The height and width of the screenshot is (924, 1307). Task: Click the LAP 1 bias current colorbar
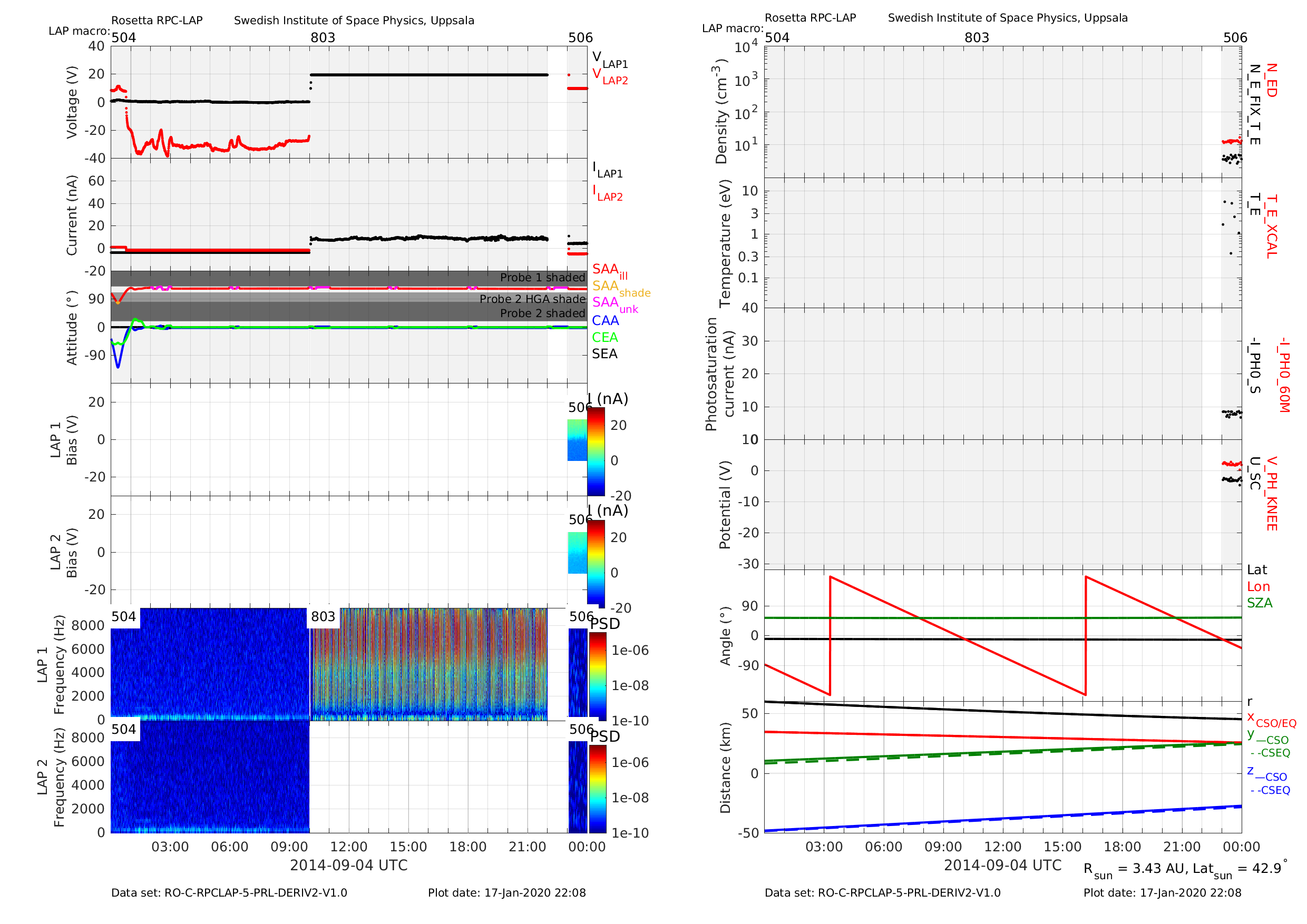coord(596,451)
